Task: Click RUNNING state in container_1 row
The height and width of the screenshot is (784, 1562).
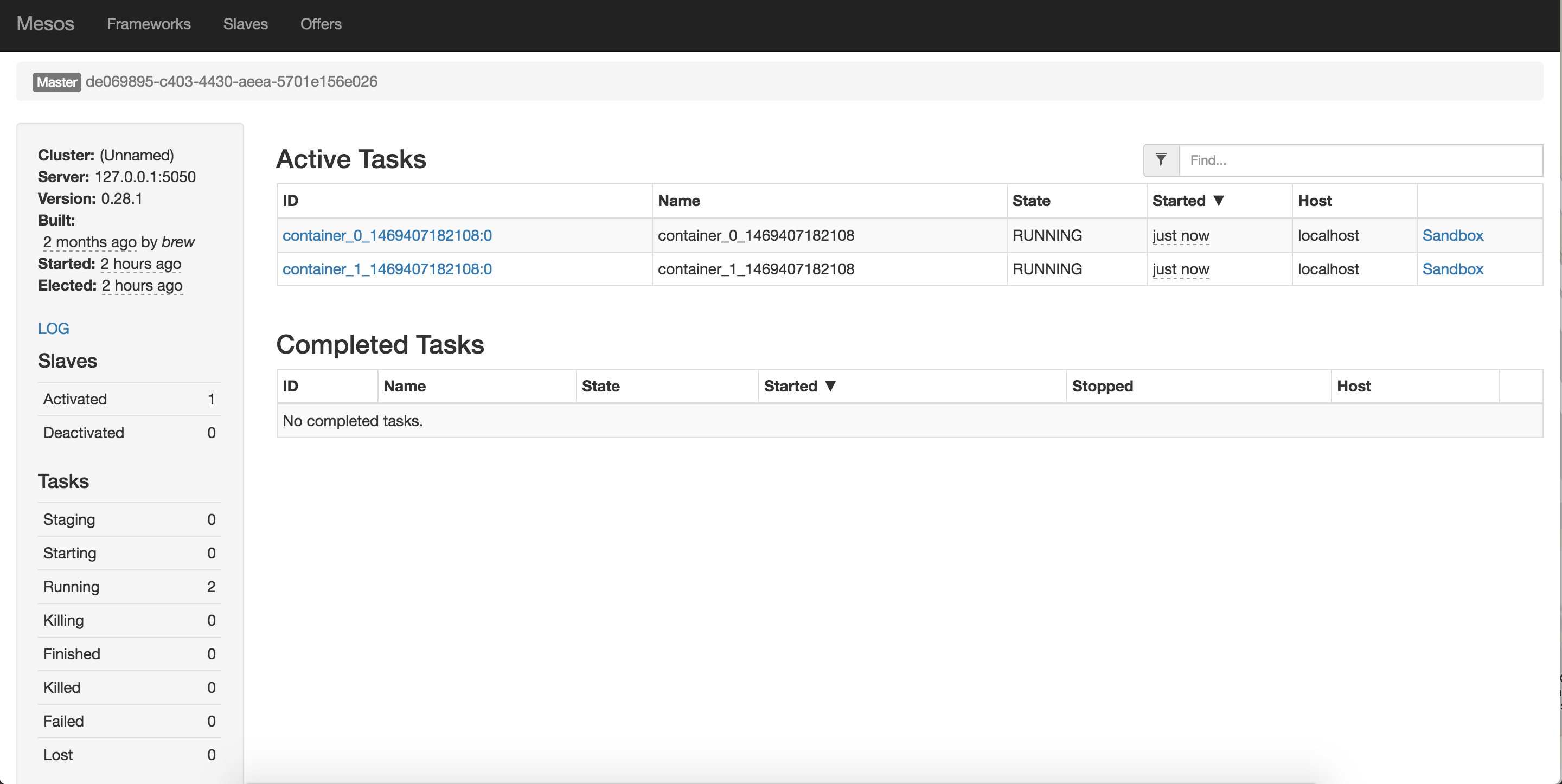Action: point(1047,268)
